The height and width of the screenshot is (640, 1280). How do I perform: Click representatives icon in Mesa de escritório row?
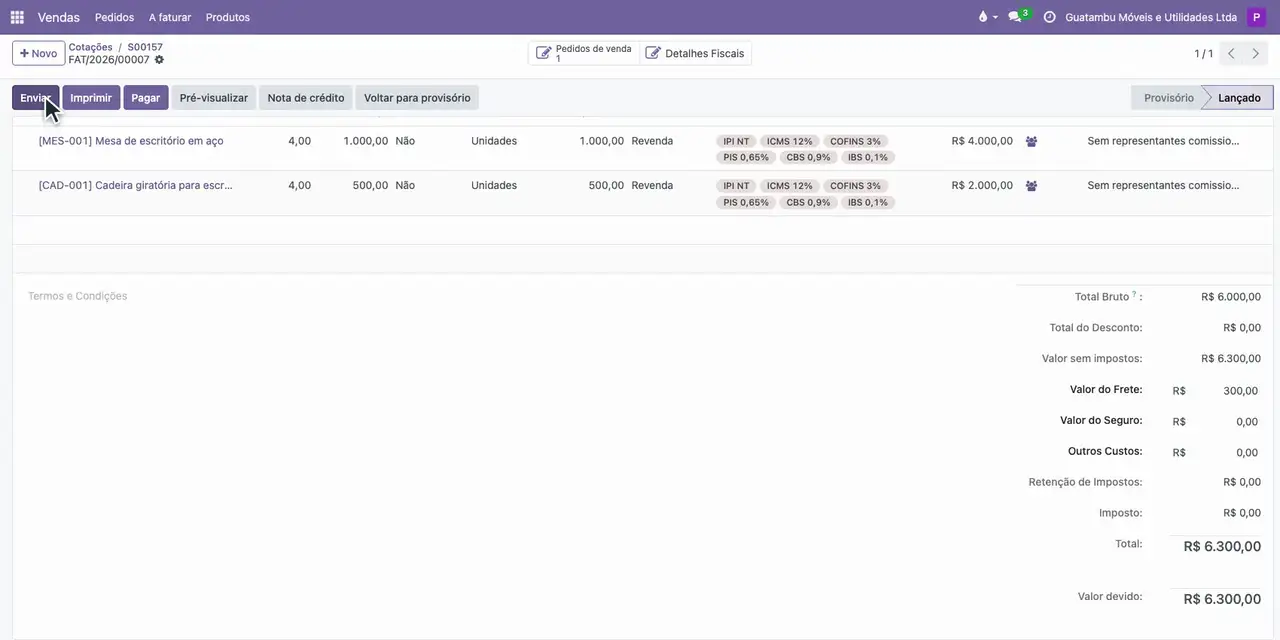point(1032,142)
